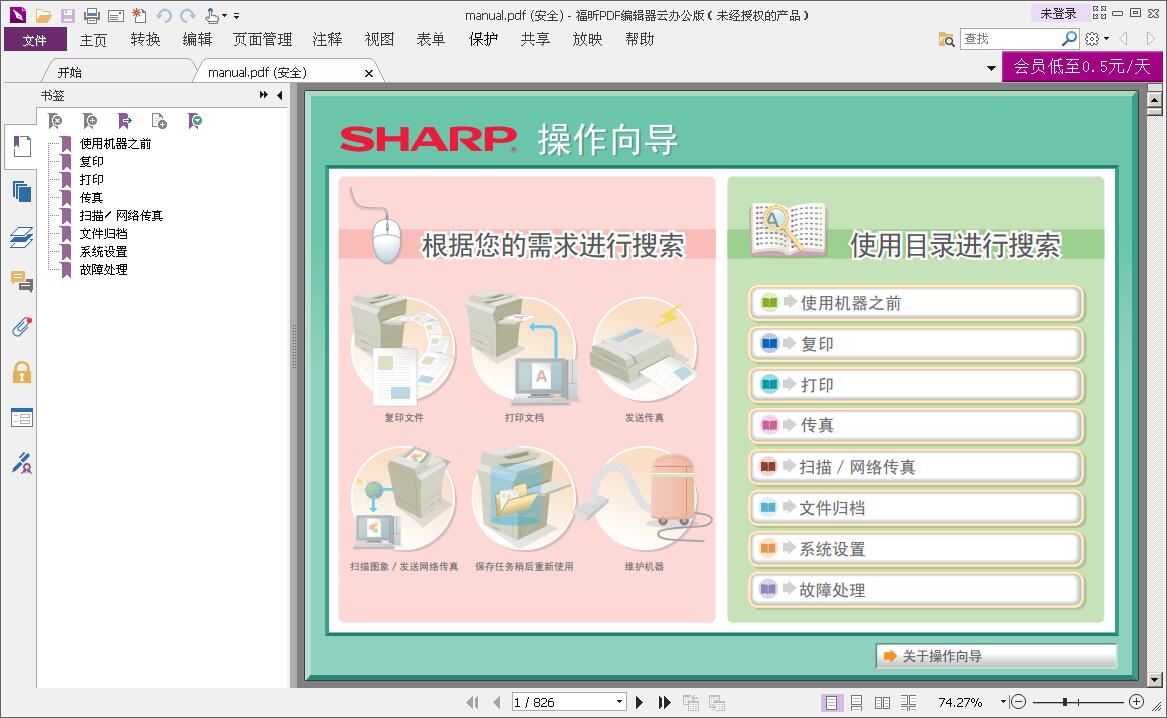Switch to the 页面管理 ribbon tab
The image size is (1167, 718).
coord(262,39)
